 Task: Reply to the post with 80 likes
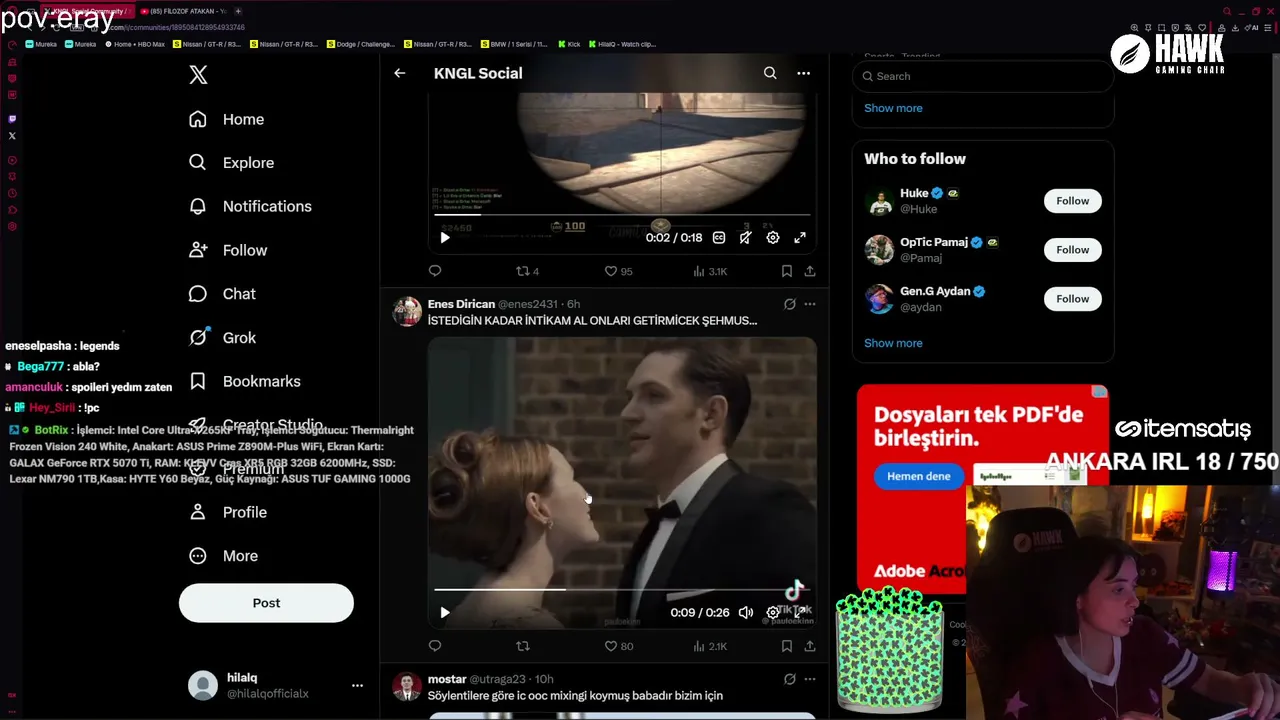435,646
